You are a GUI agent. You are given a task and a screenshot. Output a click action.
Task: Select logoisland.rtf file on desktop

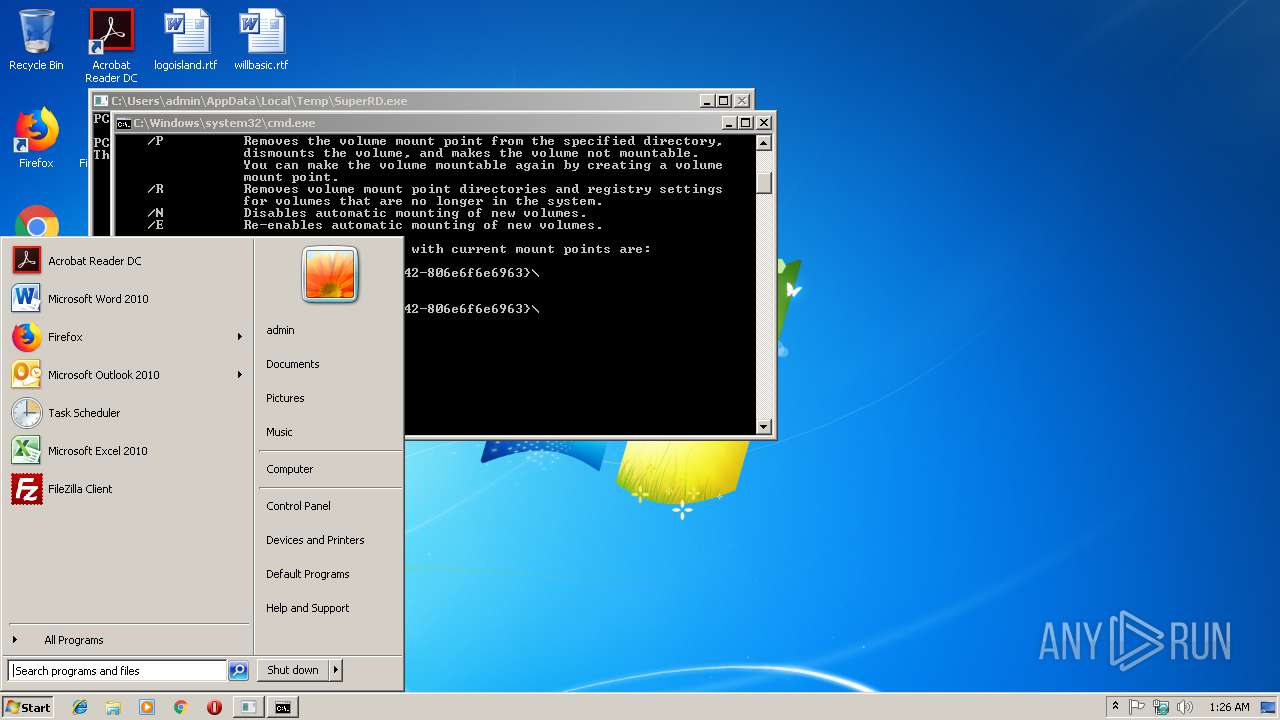(186, 41)
